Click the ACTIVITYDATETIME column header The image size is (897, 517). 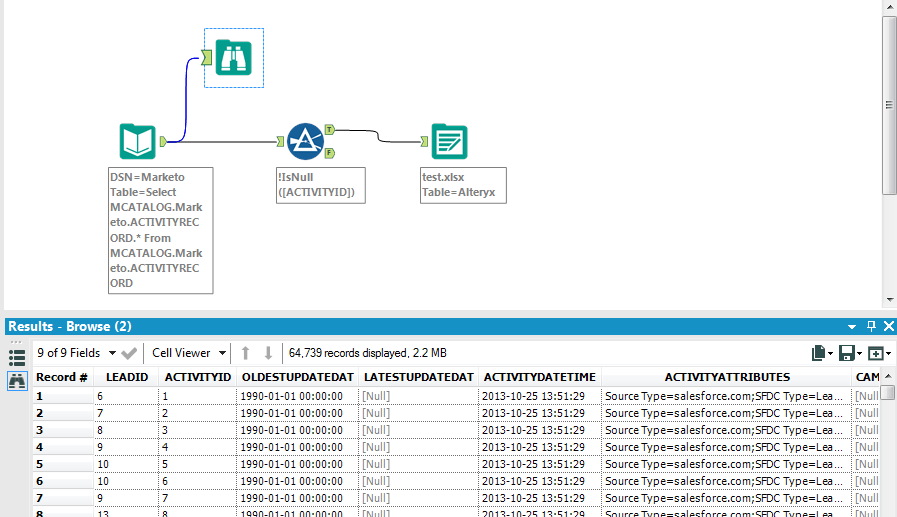(539, 377)
